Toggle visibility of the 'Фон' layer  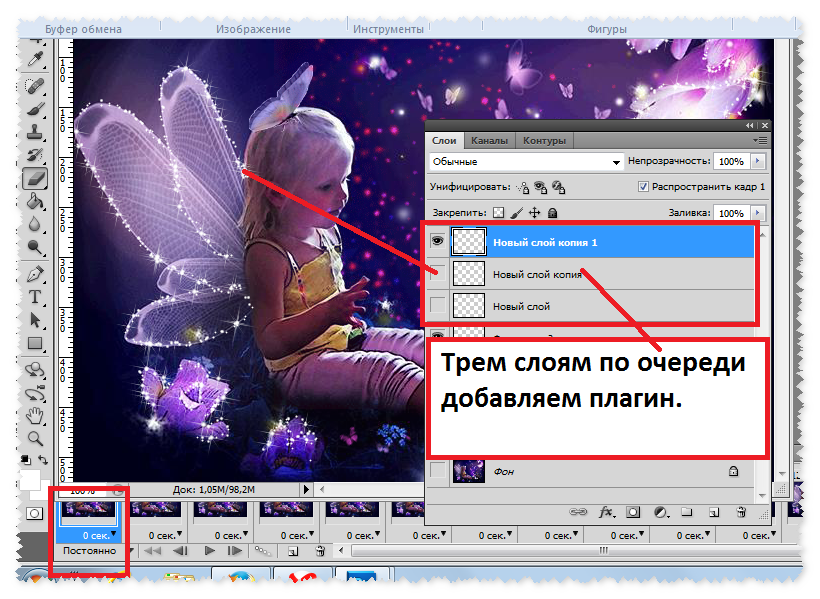coord(437,471)
